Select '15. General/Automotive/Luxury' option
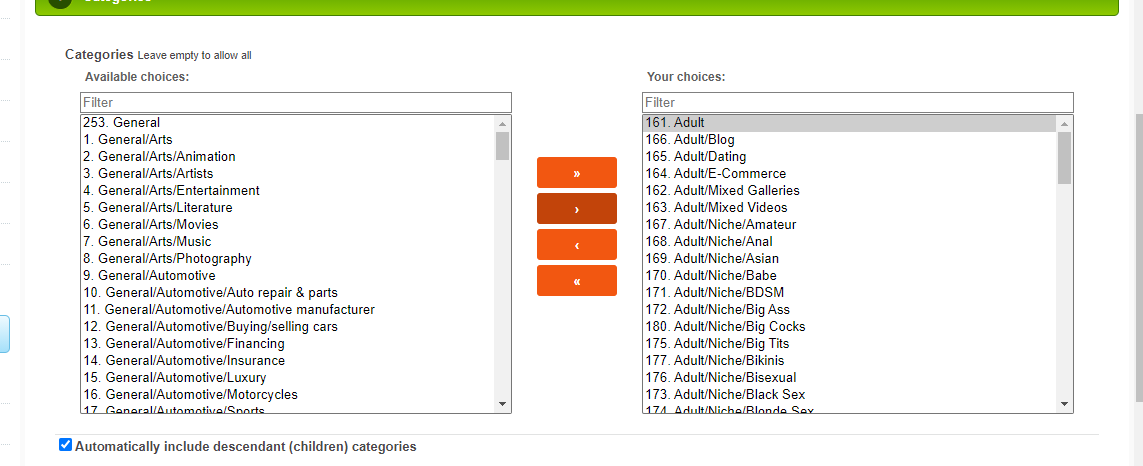 pos(288,378)
